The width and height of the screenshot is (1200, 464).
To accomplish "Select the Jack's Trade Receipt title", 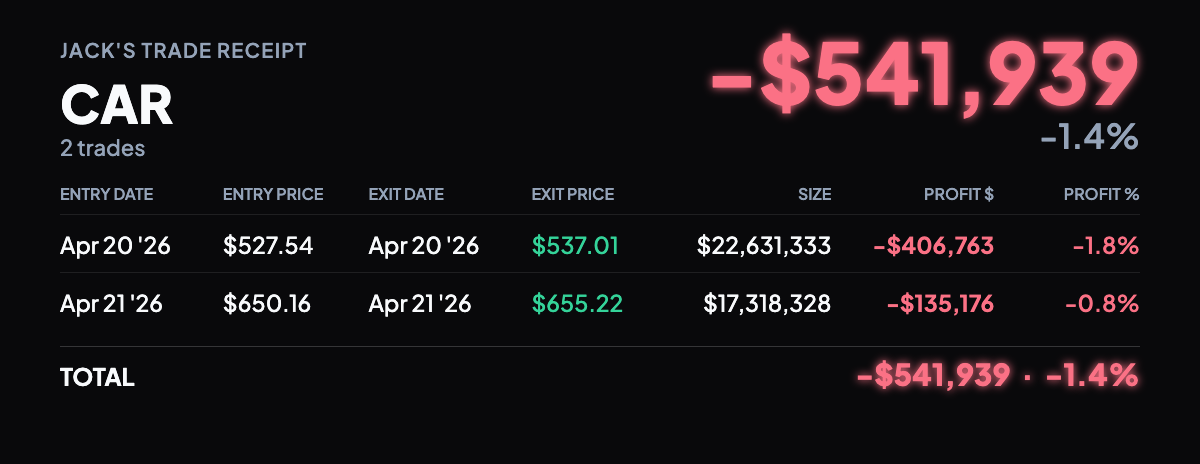I will point(183,50).
